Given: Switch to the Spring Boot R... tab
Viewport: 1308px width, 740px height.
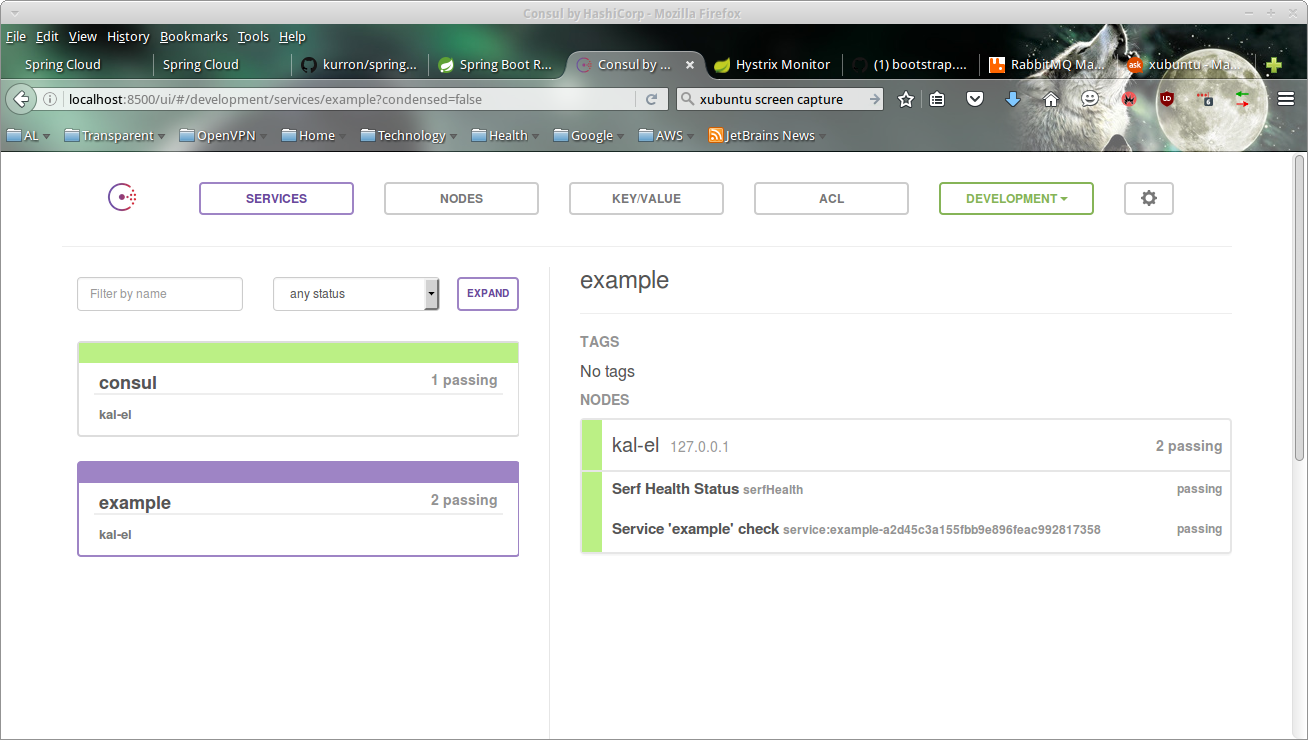Looking at the screenshot, I should (498, 65).
